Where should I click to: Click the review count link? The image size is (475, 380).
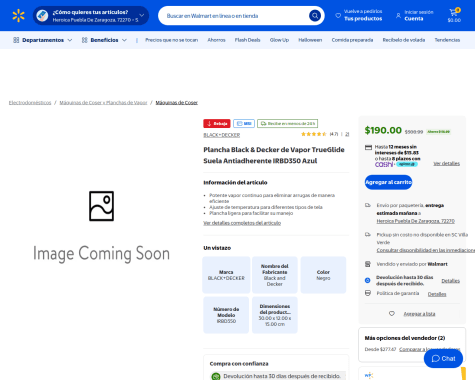tap(347, 134)
